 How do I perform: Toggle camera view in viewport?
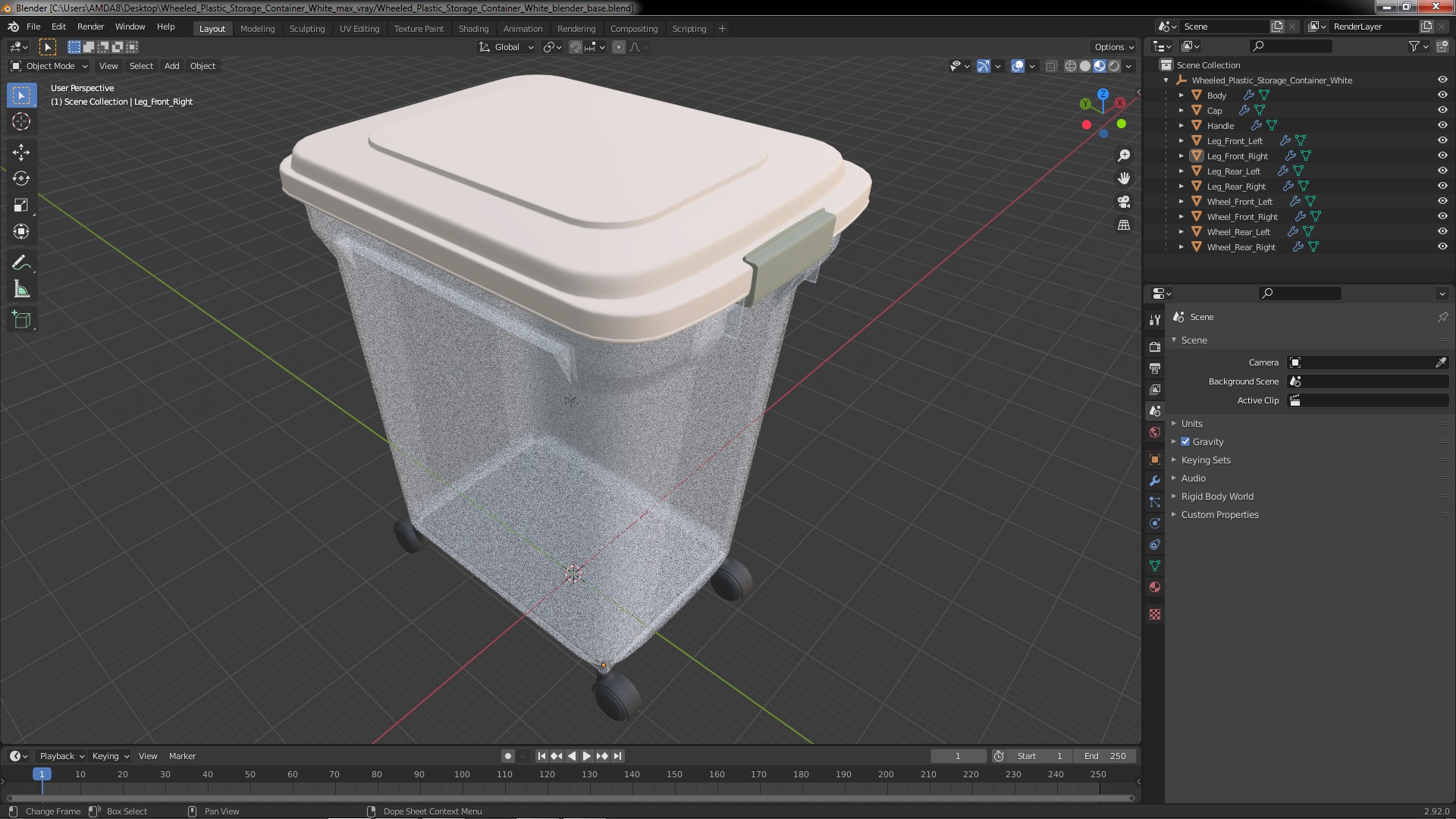pyautogui.click(x=1124, y=202)
